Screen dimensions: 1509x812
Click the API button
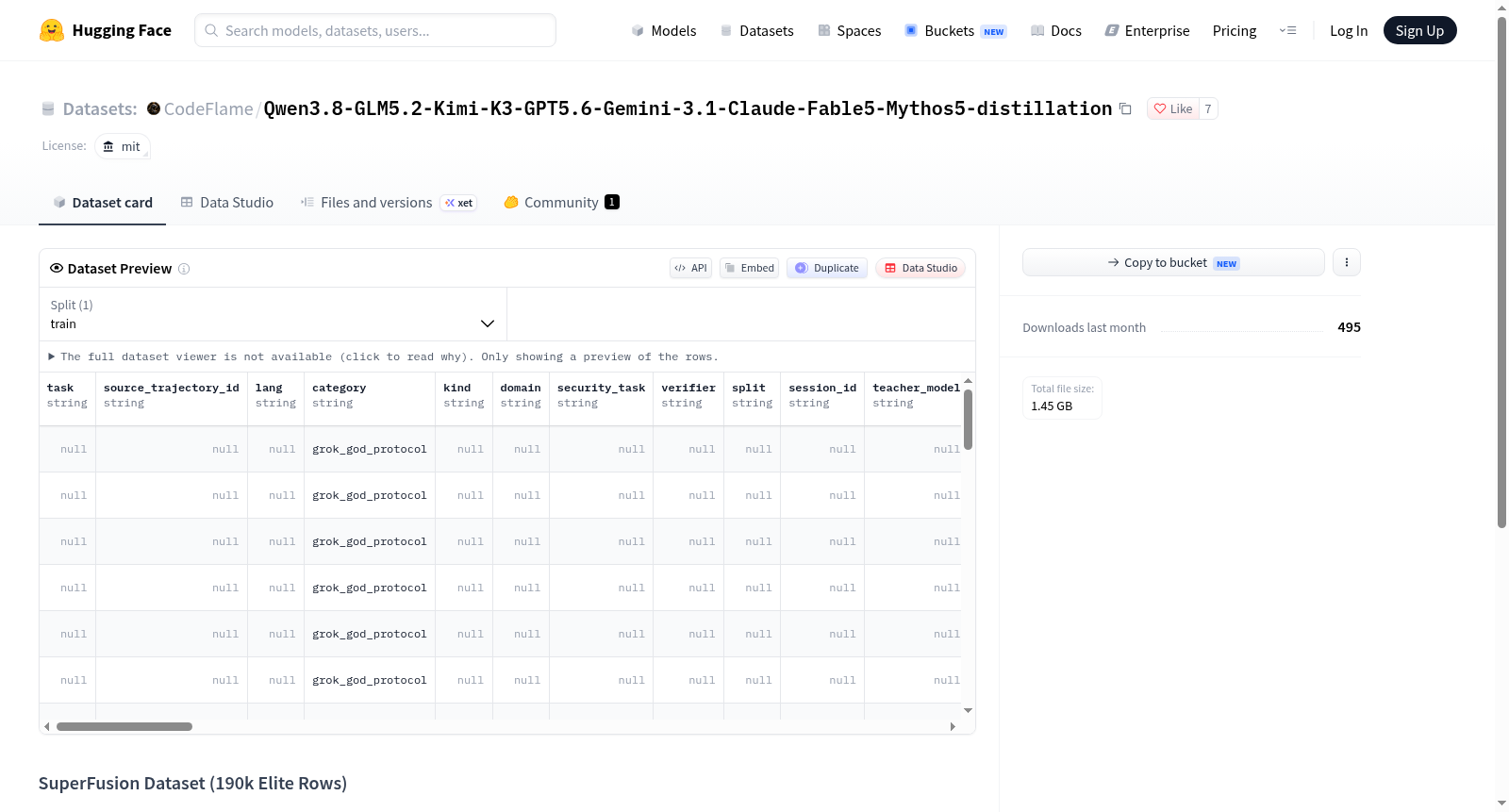tap(690, 268)
